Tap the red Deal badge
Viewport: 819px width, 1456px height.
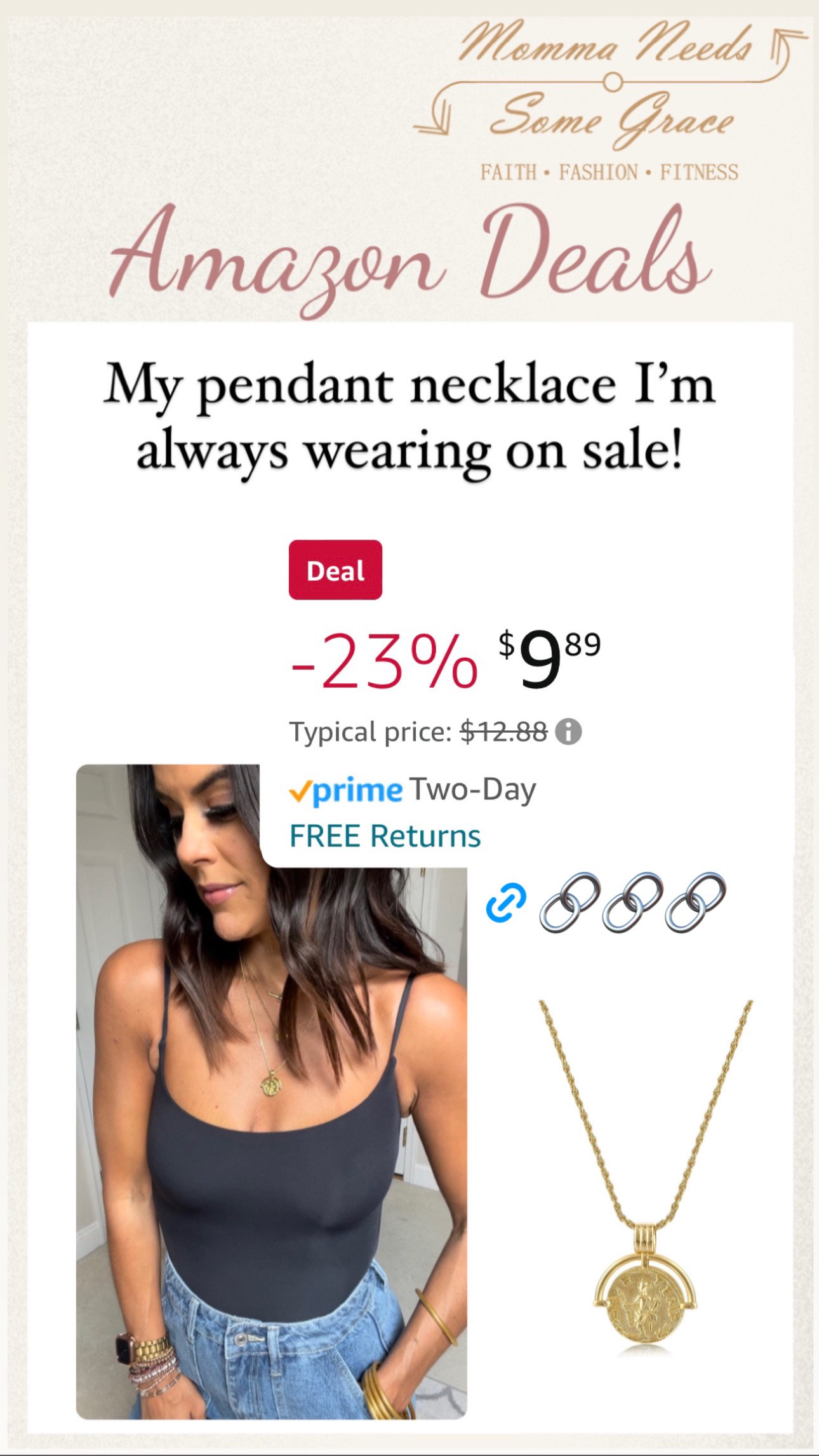pyautogui.click(x=335, y=570)
